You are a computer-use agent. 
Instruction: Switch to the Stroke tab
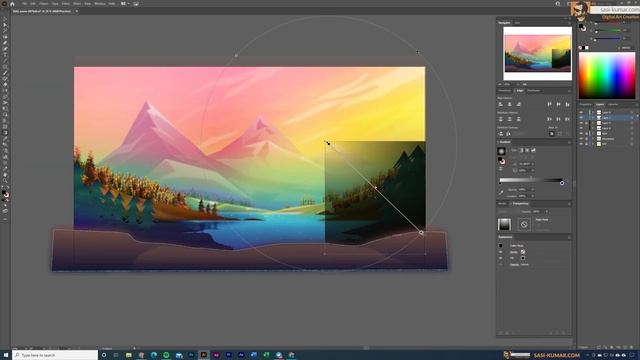tap(502, 203)
